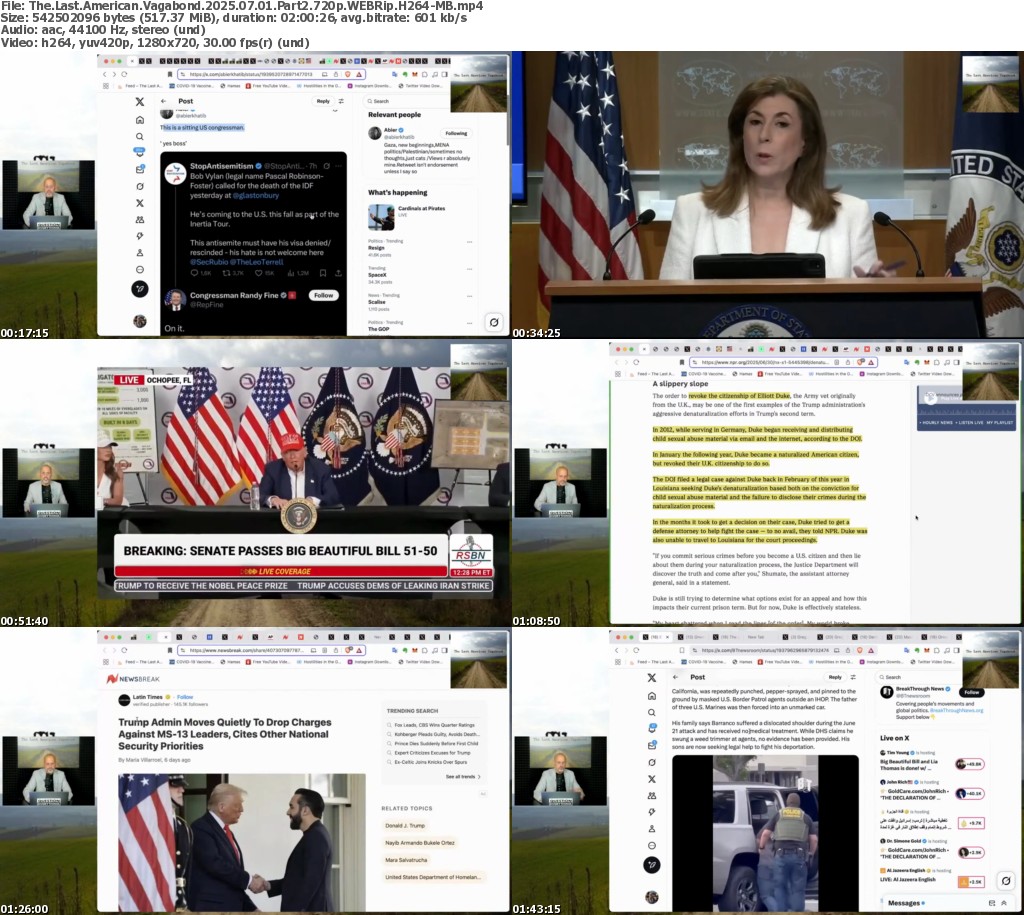This screenshot has width=1024, height=915.
Task: Expand See all trends on NewsBreak
Action: point(463,777)
